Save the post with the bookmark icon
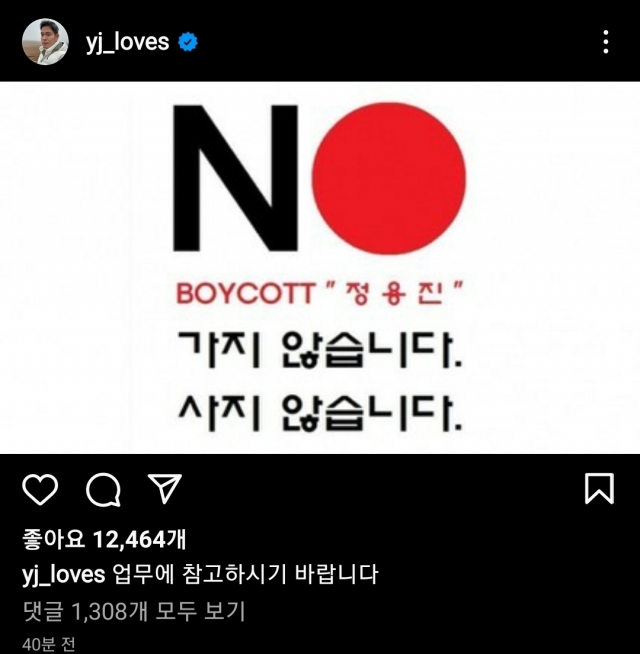 [x=599, y=488]
